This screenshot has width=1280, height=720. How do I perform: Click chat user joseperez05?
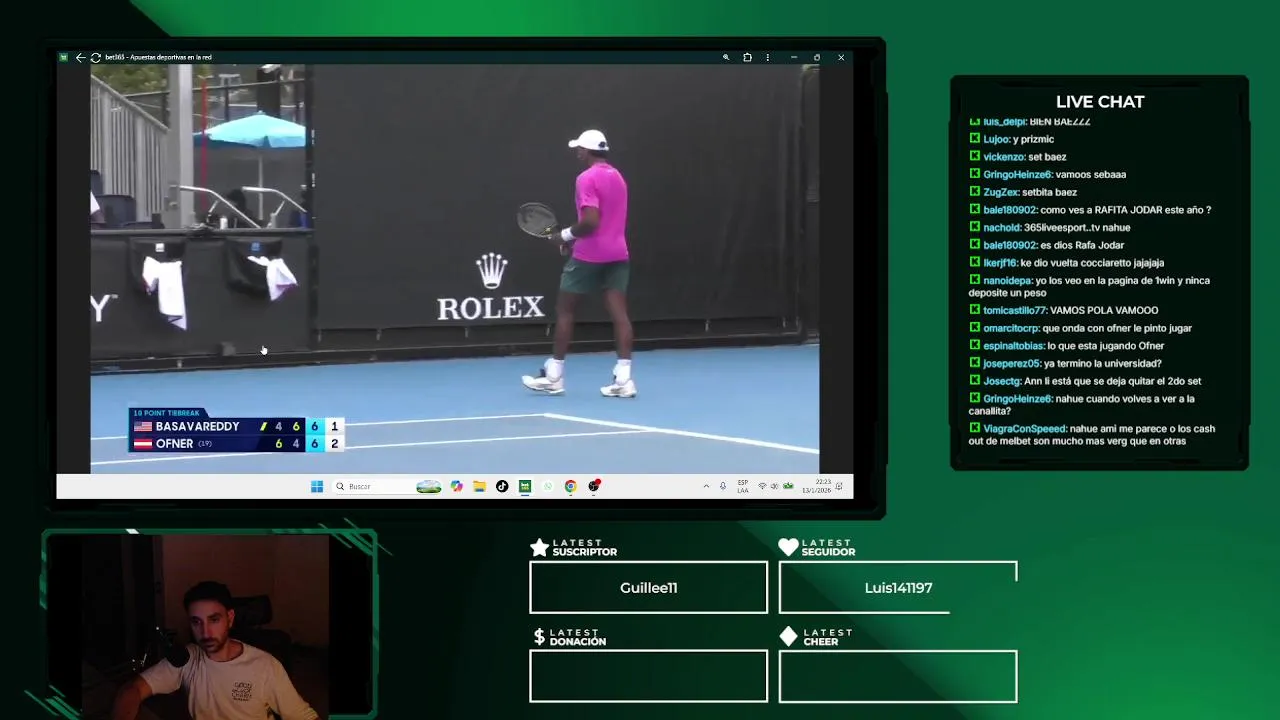tap(1012, 364)
